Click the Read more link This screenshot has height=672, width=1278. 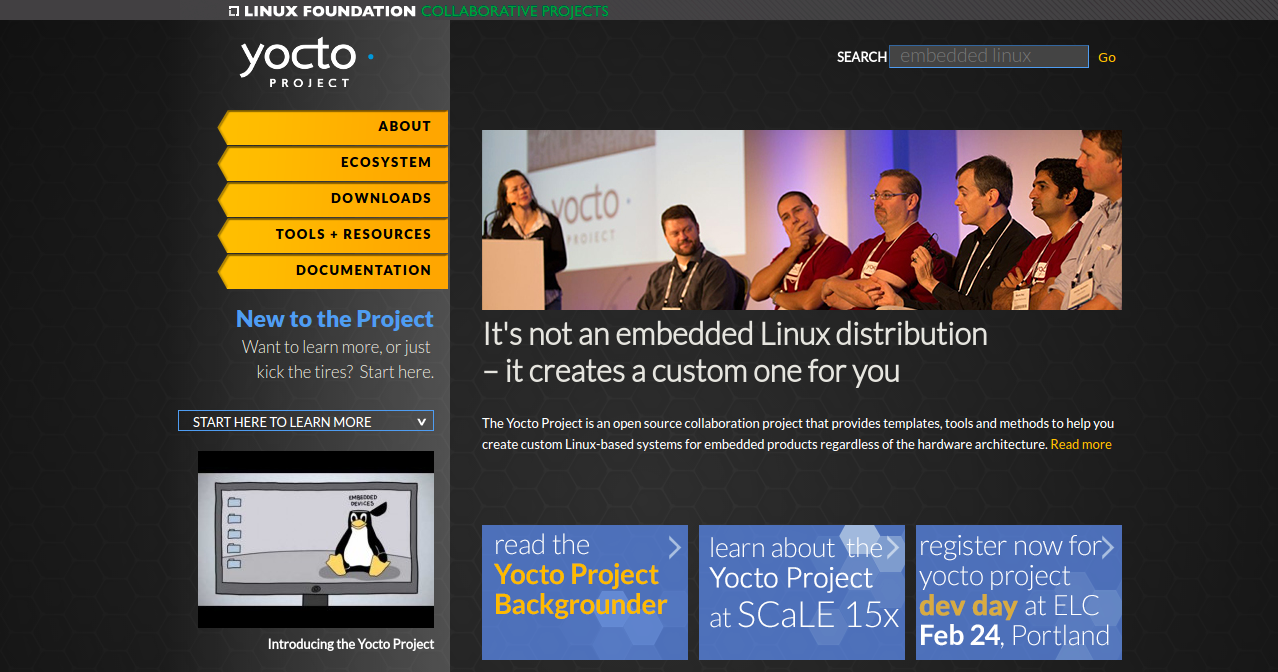coord(1081,444)
